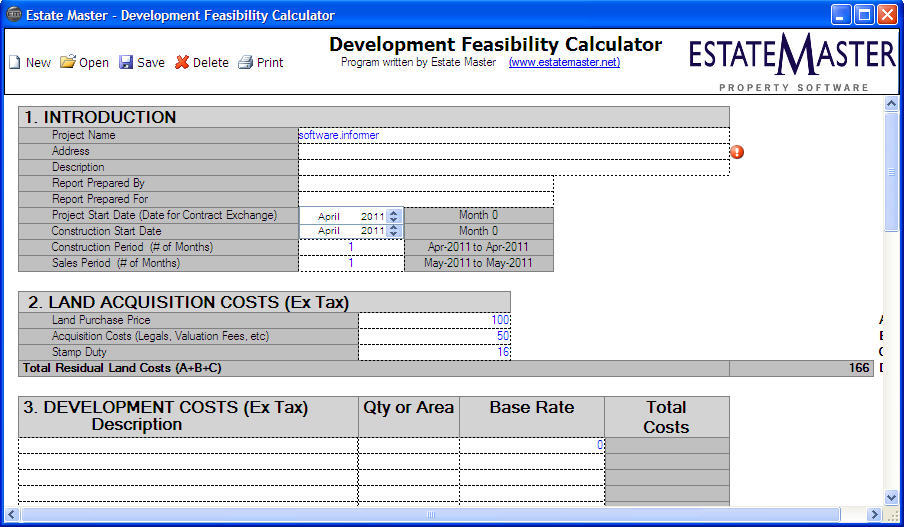Viewport: 904px width, 527px height.
Task: Click the horizontal scrollbar left arrow
Action: coord(12,514)
